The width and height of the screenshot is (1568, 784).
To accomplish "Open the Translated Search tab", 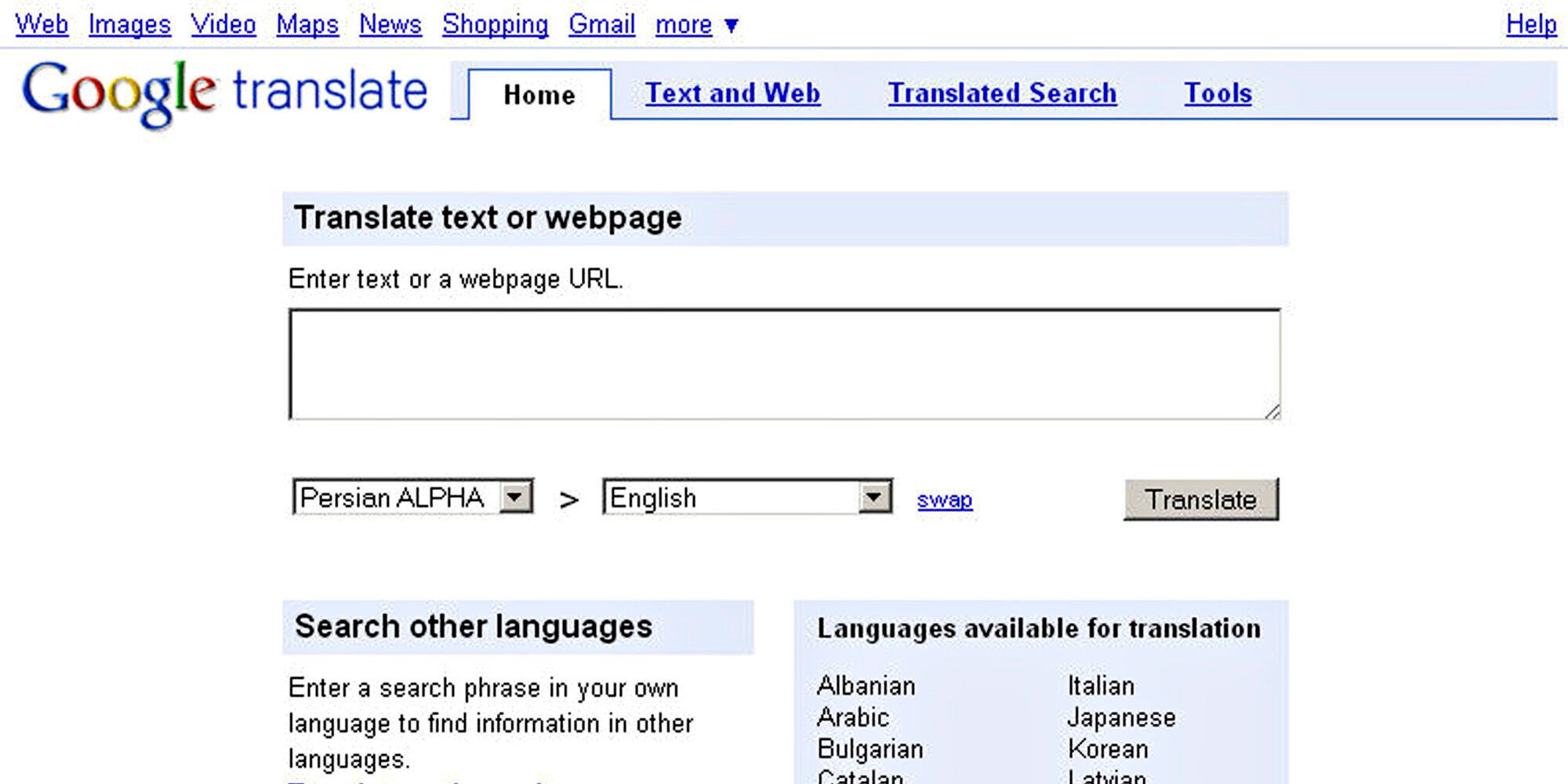I will coord(1002,93).
